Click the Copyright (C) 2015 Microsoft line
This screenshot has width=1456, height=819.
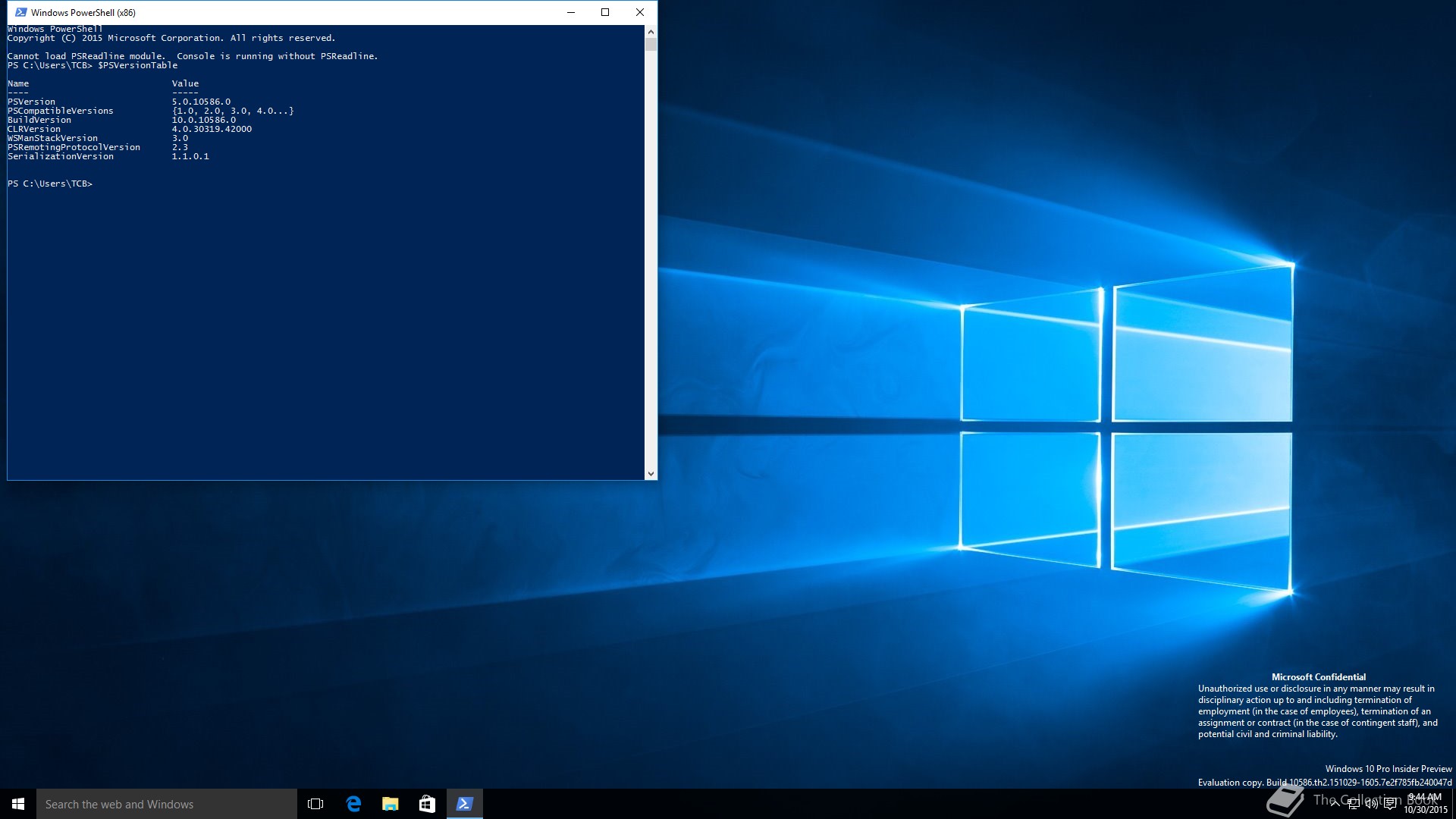tap(171, 38)
